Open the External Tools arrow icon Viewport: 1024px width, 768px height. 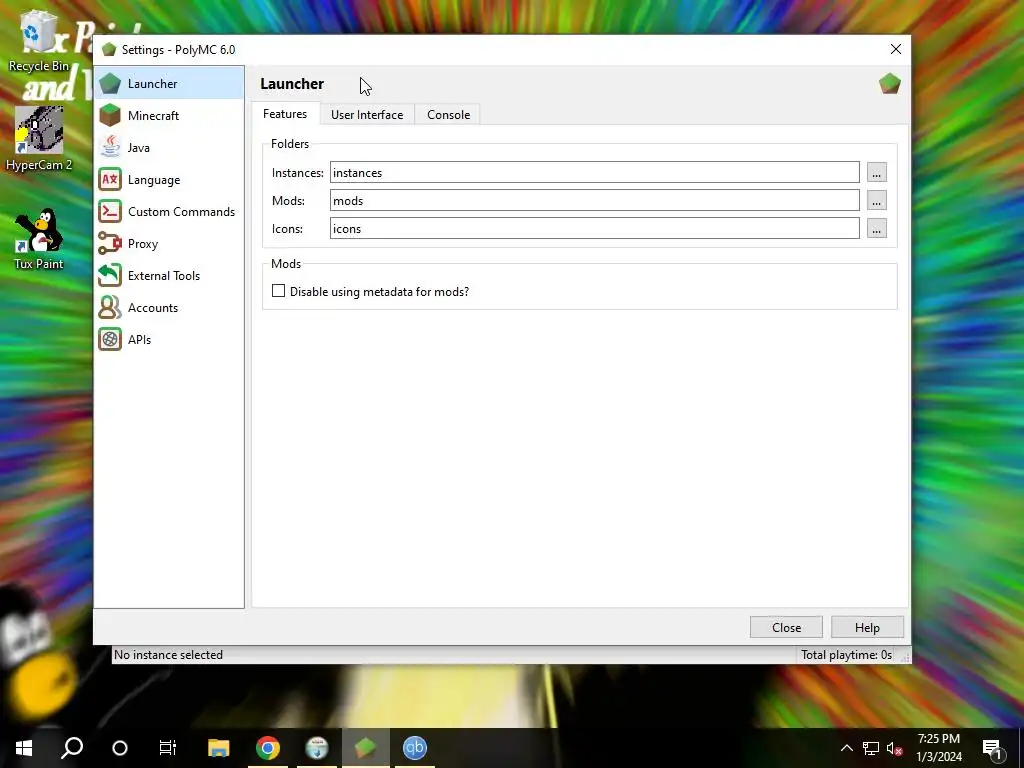110,276
